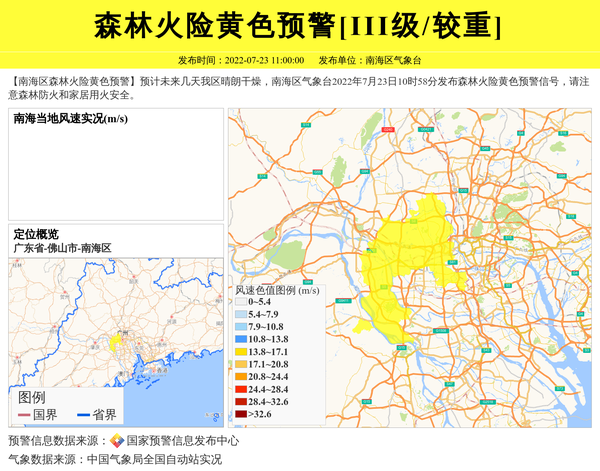Viewport: 600px width, 471px height.
Task: Select the 0~5.4 wind speed legend swatch
Action: tap(240, 301)
